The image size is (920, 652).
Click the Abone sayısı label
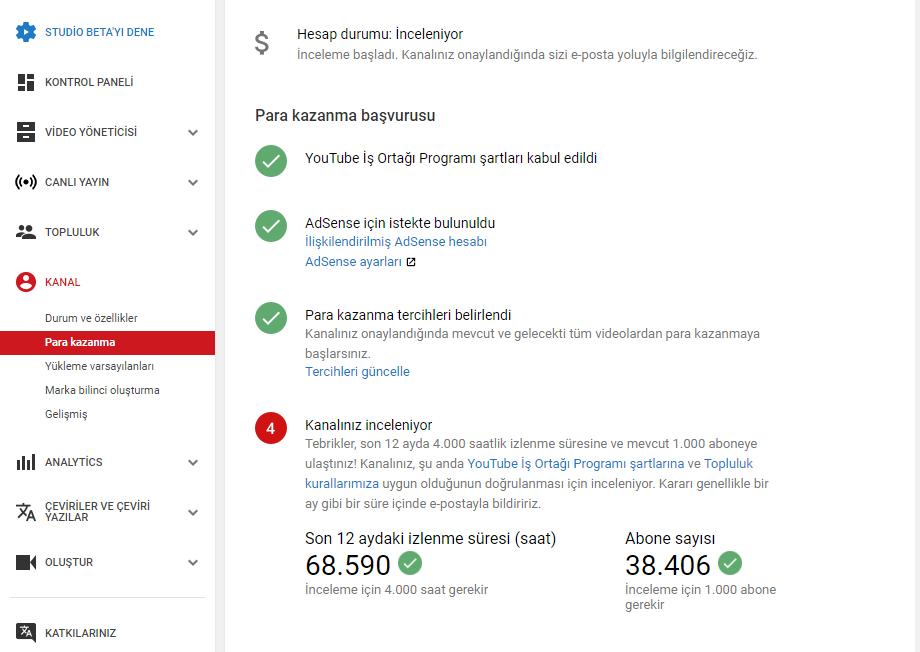[670, 539]
